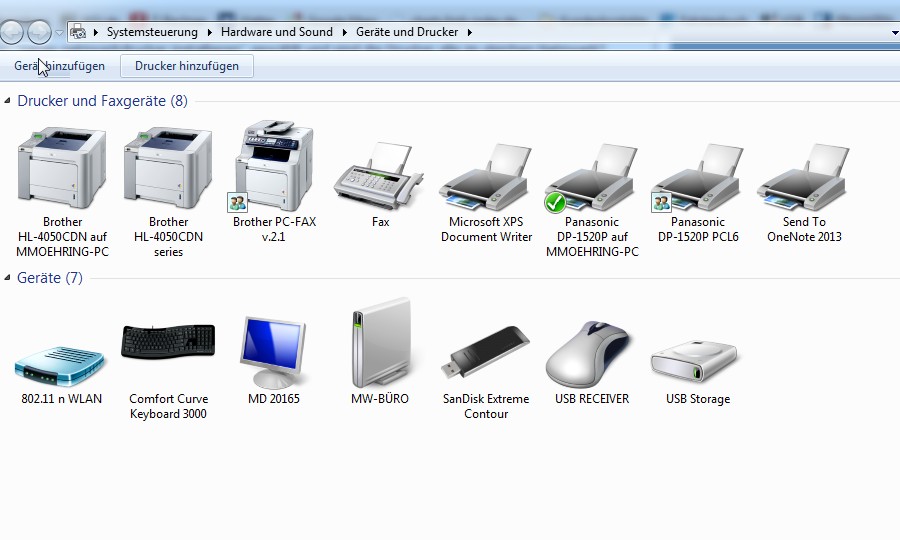
Task: Click the Geräte (7) group header text
Action: 49,278
